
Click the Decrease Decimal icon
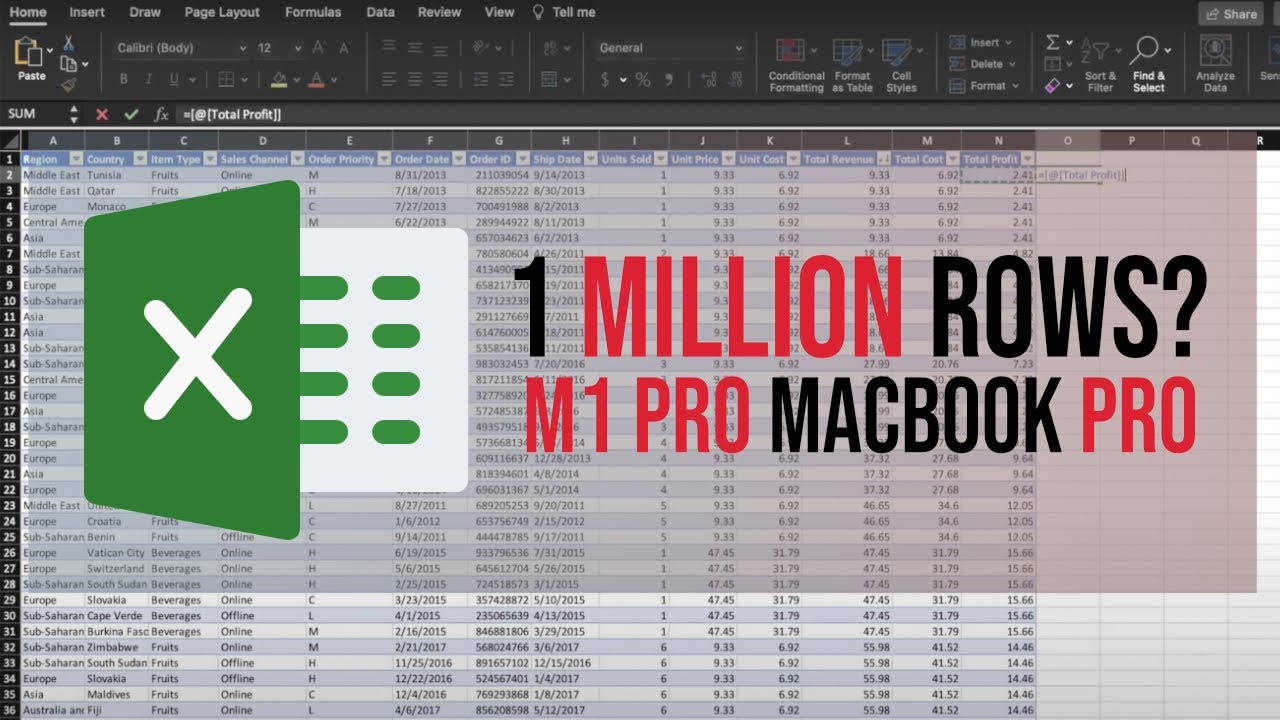733,80
